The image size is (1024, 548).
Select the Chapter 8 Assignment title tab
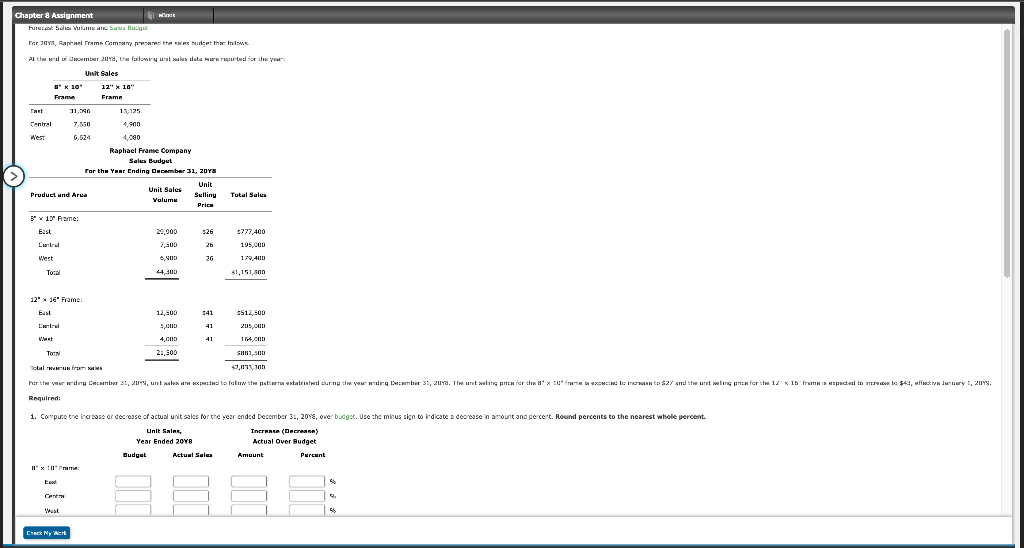54,15
